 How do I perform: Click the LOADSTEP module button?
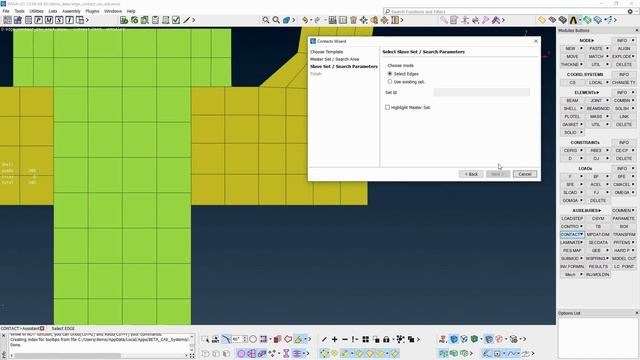572,218
